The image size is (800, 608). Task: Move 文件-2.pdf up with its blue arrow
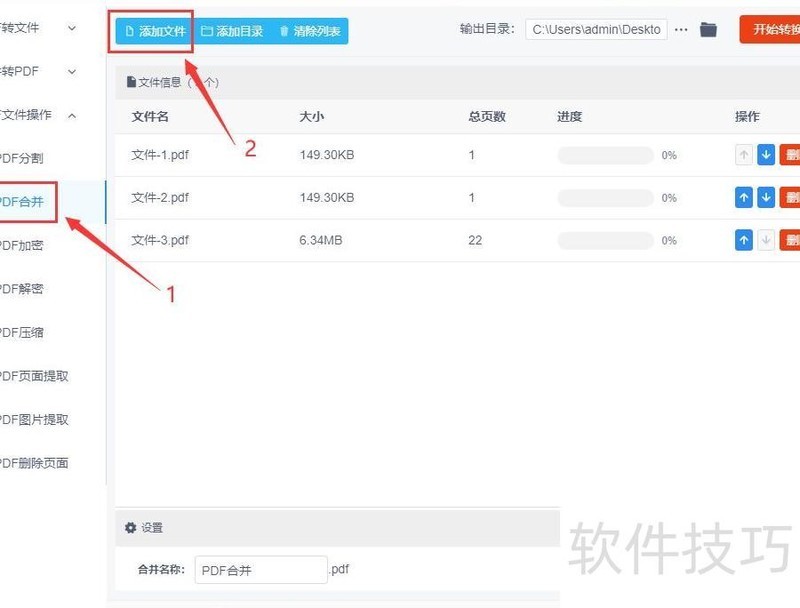pyautogui.click(x=743, y=197)
